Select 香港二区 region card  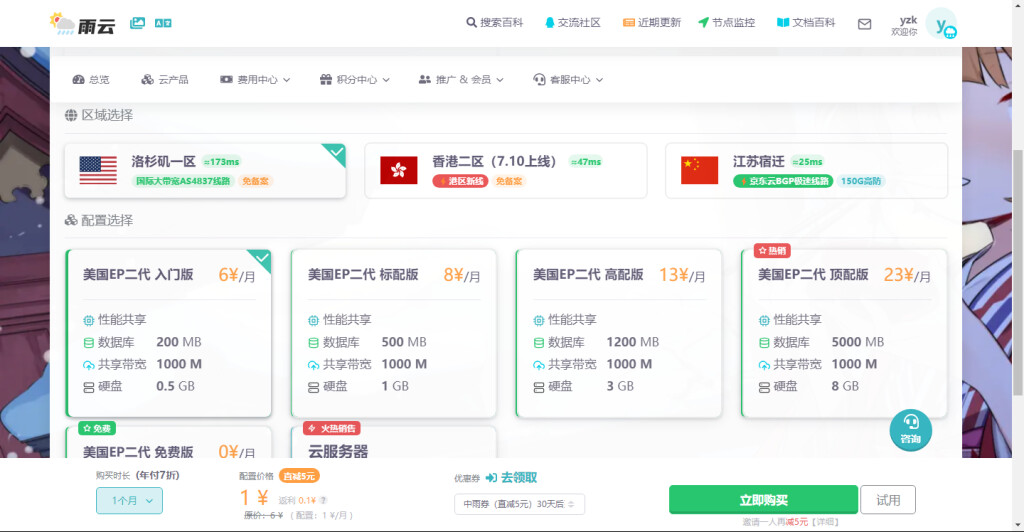(x=505, y=170)
